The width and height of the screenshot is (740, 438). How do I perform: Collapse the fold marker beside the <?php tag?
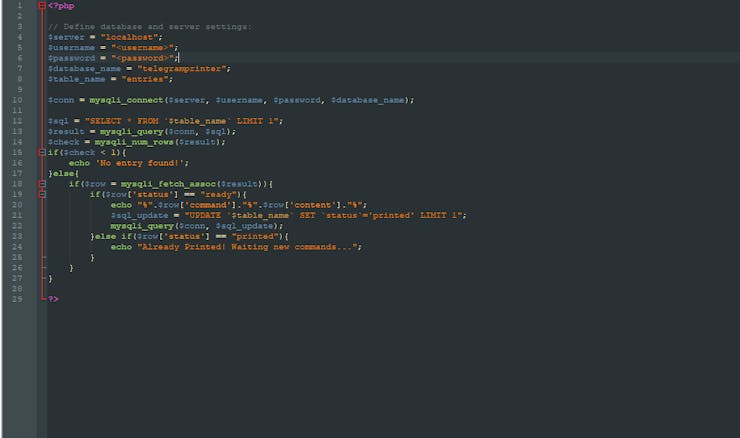pos(42,6)
